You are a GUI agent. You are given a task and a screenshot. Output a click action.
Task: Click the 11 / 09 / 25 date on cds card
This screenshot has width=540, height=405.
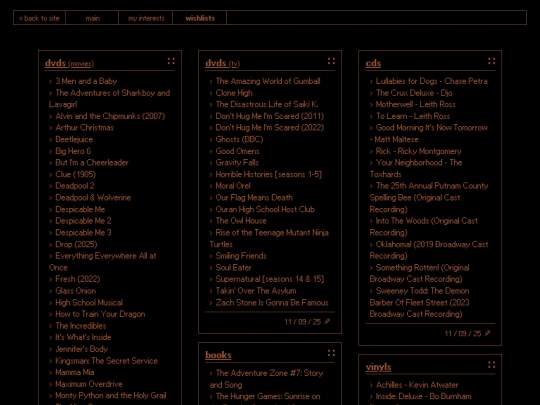pyautogui.click(x=463, y=333)
